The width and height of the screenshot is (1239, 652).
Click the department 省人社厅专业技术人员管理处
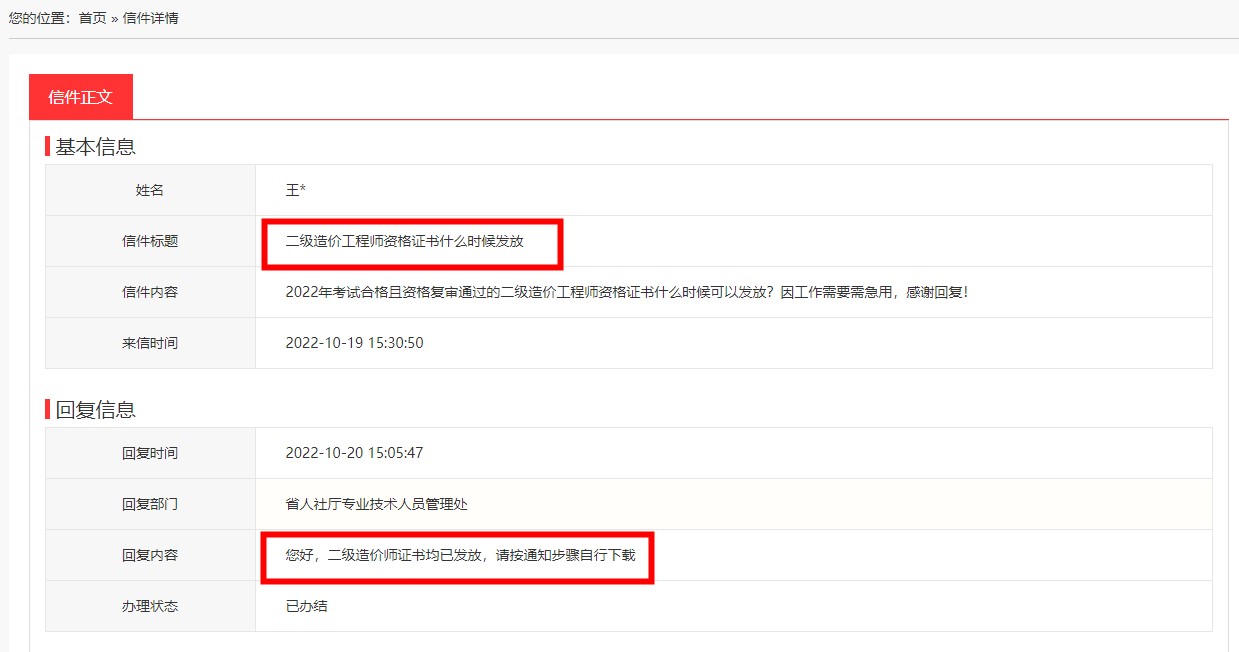(377, 504)
